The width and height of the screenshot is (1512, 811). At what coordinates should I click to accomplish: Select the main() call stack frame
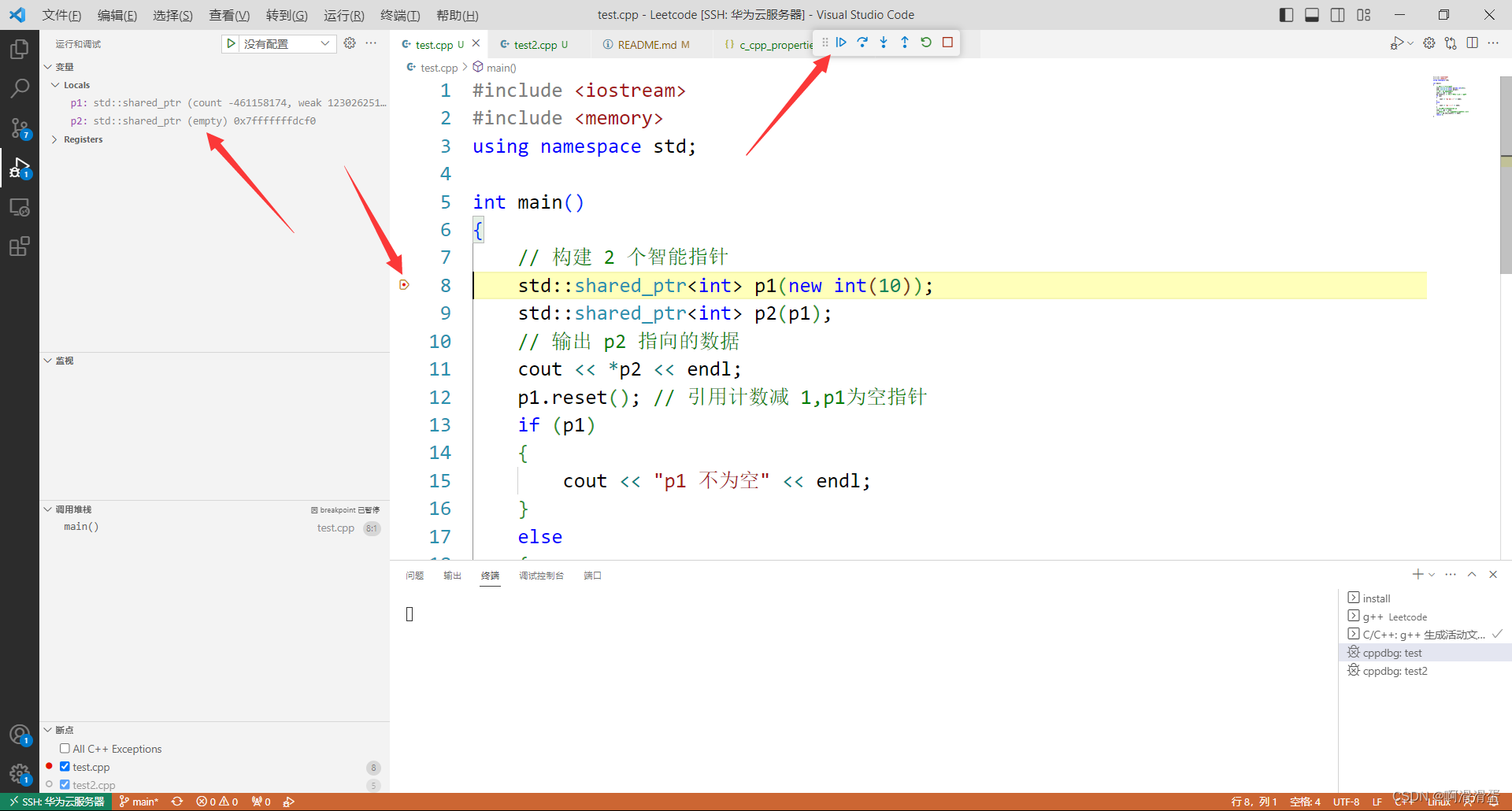[214, 528]
